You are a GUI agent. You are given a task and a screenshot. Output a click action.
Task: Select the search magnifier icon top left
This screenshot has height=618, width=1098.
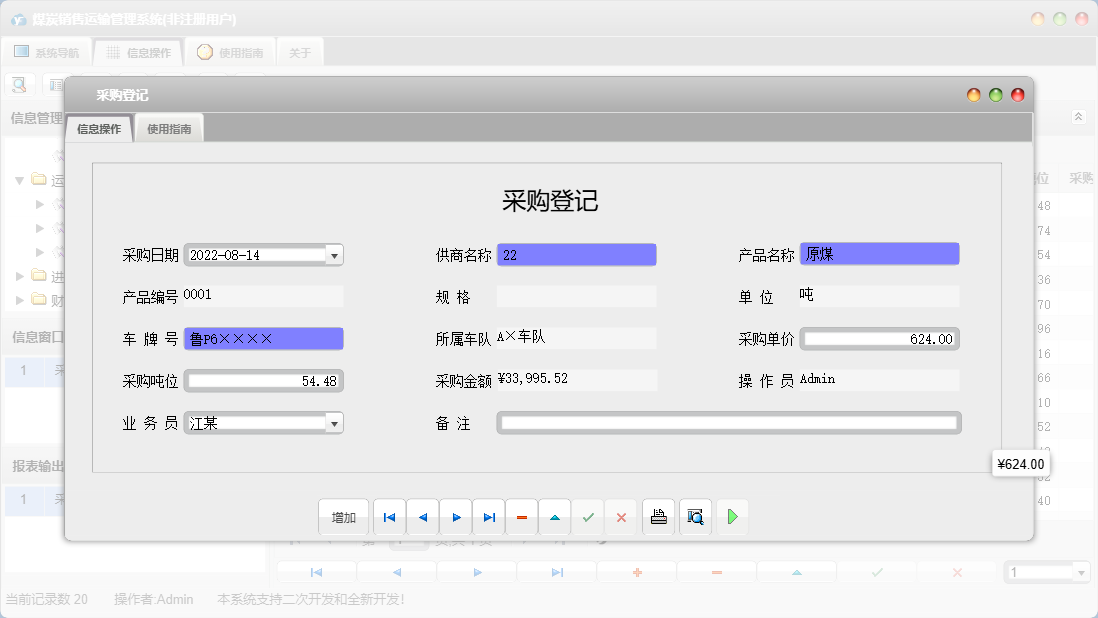18,84
